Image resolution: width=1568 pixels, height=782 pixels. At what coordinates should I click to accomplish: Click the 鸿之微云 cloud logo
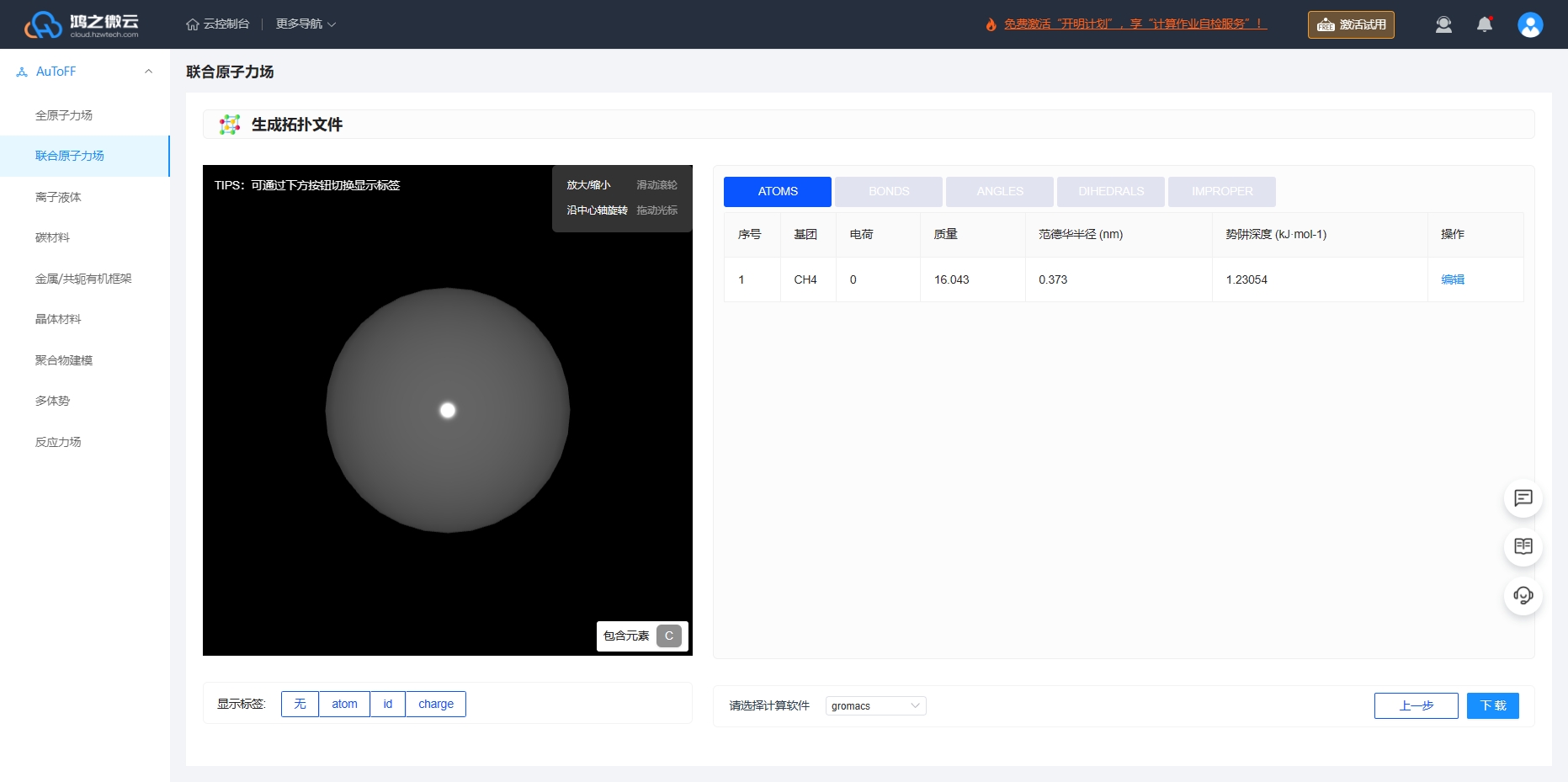coord(82,24)
